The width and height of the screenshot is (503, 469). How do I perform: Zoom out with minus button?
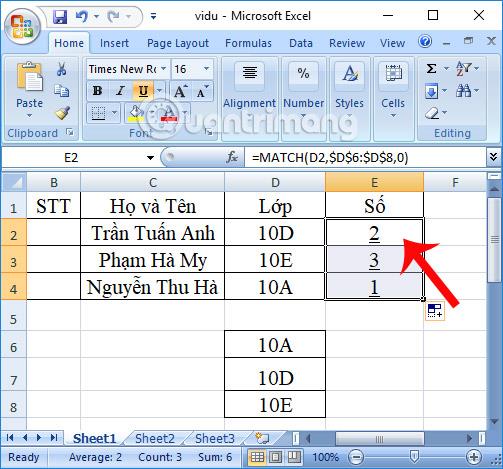point(356,457)
